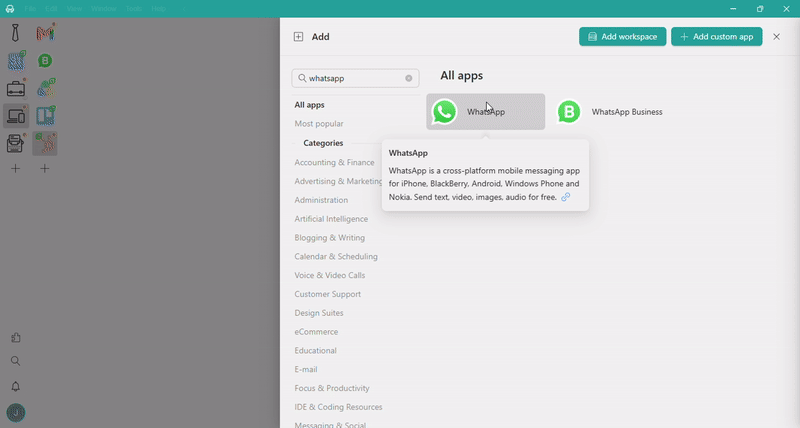The image size is (800, 428).
Task: Open the tie icon workspace
Action: (x=15, y=33)
